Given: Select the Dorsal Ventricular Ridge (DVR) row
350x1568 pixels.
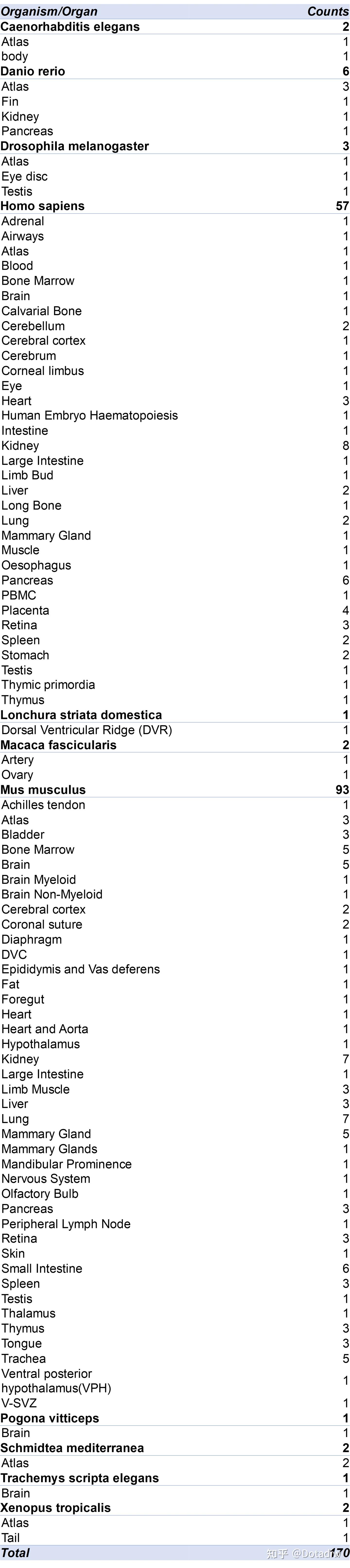Looking at the screenshot, I should [x=87, y=730].
